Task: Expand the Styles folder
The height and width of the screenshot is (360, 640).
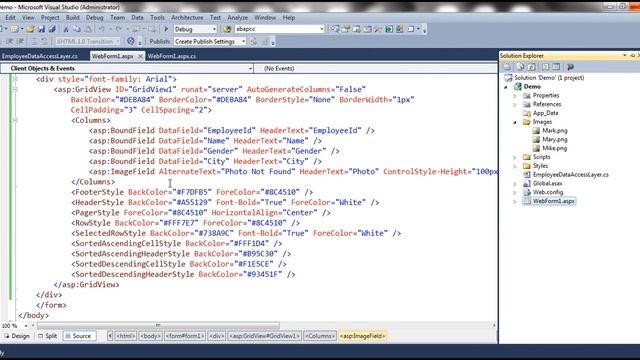Action: click(515, 166)
